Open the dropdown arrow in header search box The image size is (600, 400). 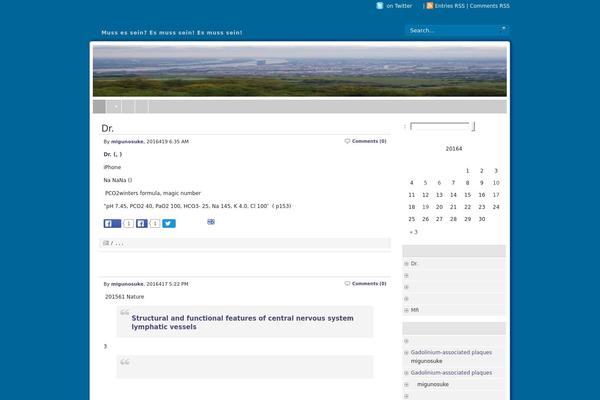(504, 28)
